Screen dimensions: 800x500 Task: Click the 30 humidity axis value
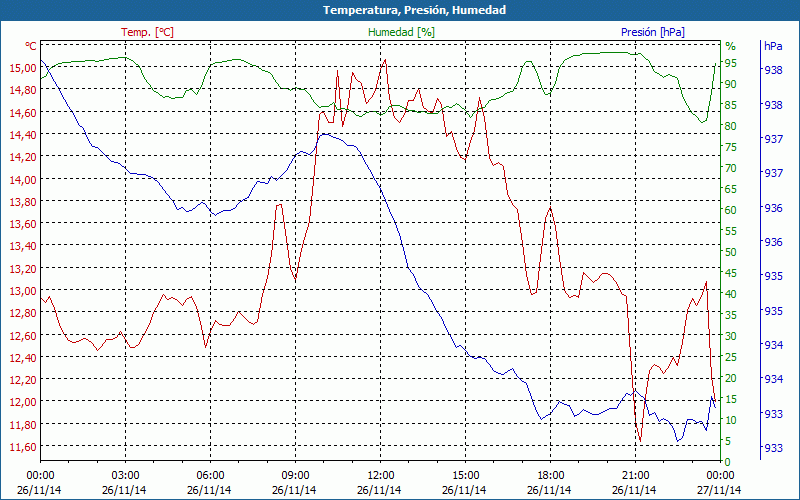(731, 336)
